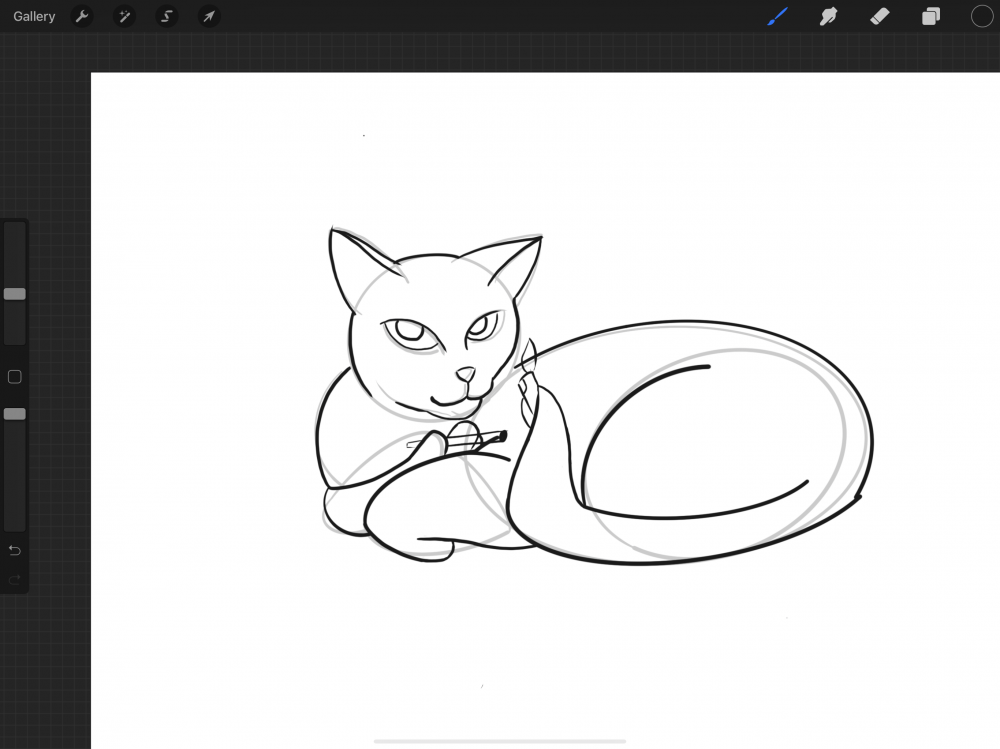Select the Eraser tool

click(x=880, y=17)
